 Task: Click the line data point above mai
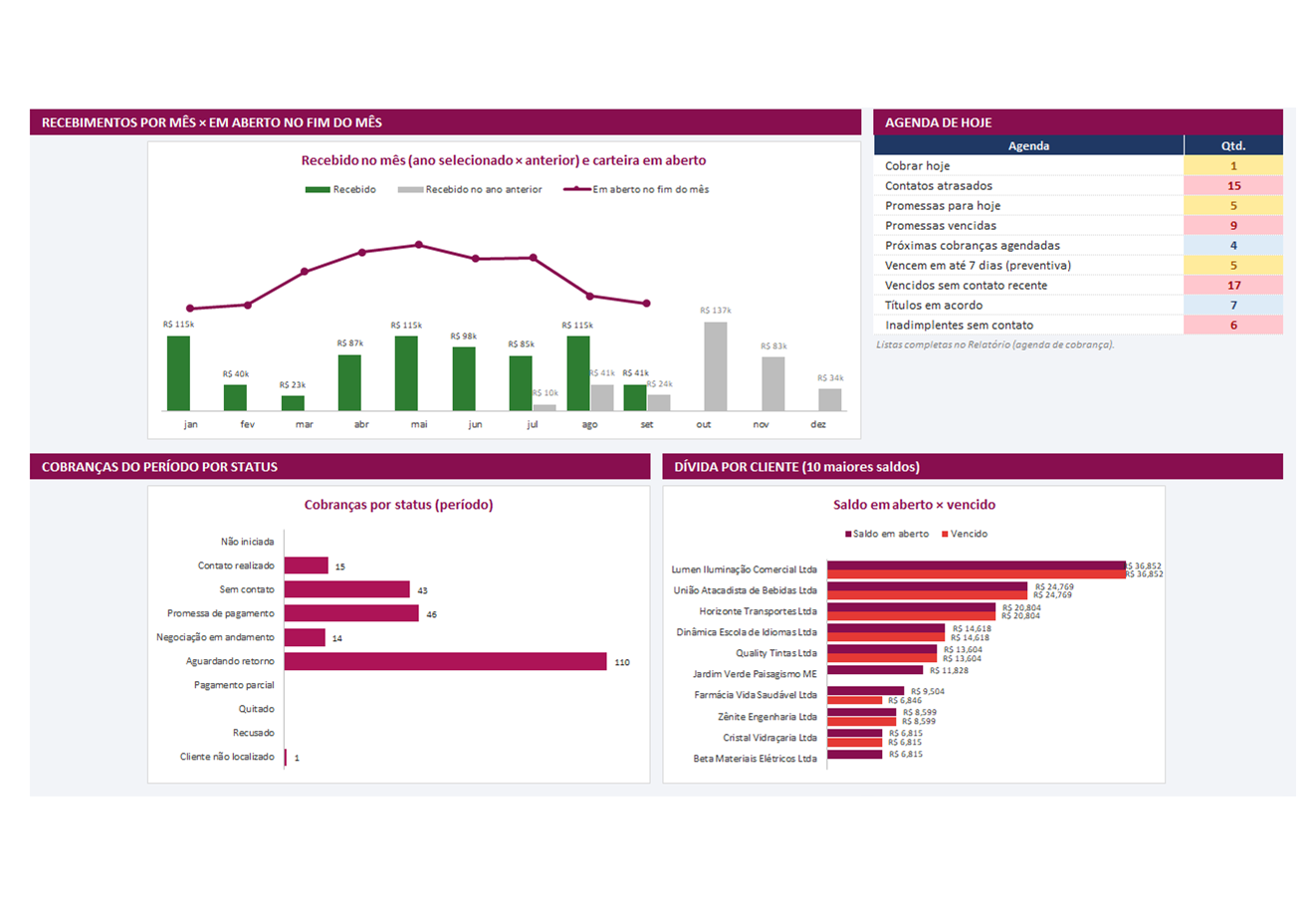click(419, 245)
